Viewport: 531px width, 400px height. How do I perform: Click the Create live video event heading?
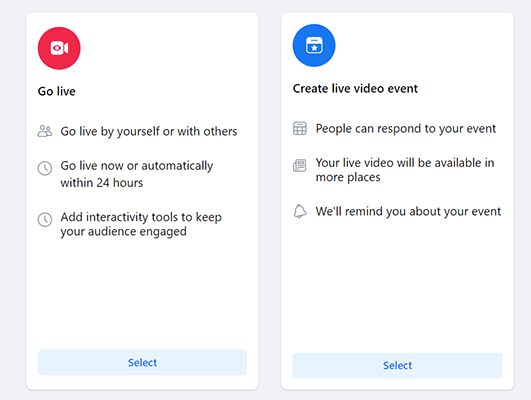(x=355, y=89)
